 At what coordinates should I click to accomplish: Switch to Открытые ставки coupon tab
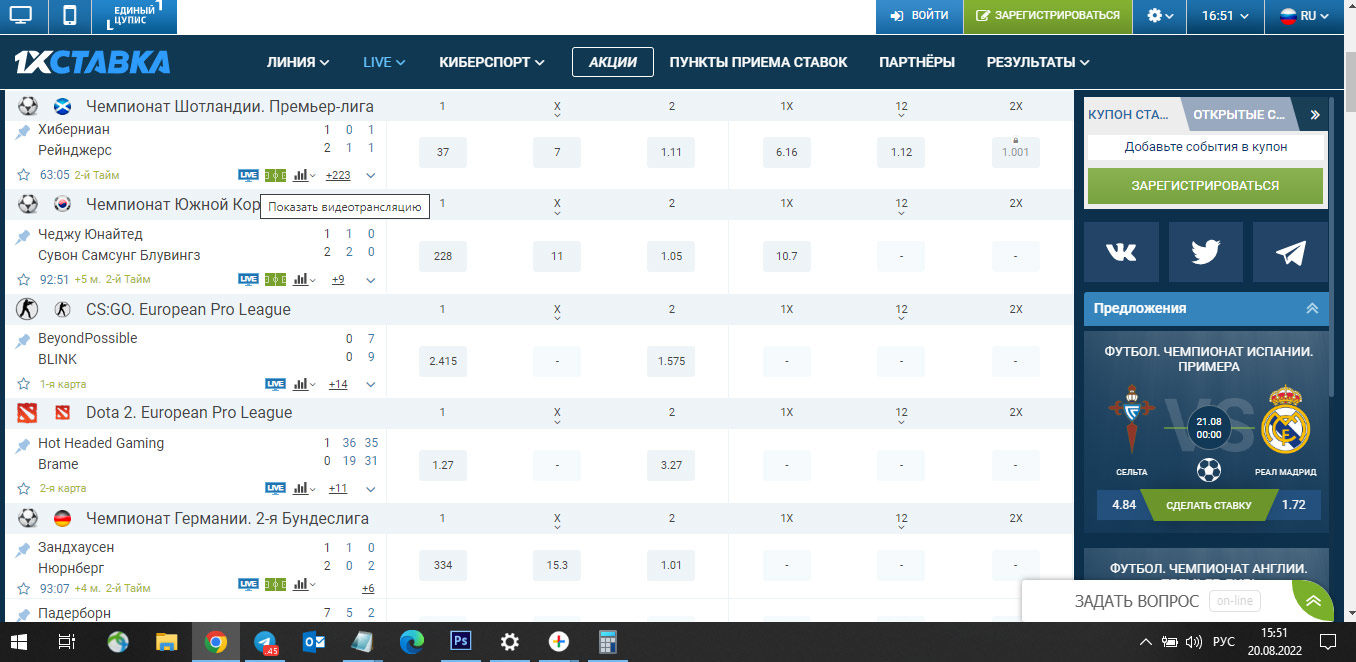click(x=1239, y=114)
